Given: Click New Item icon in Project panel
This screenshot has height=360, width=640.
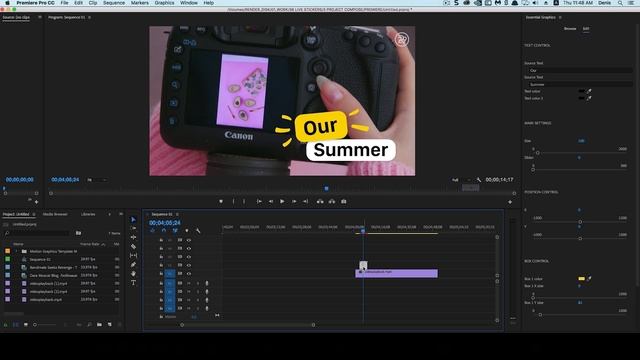Looking at the screenshot, I should pos(109,324).
